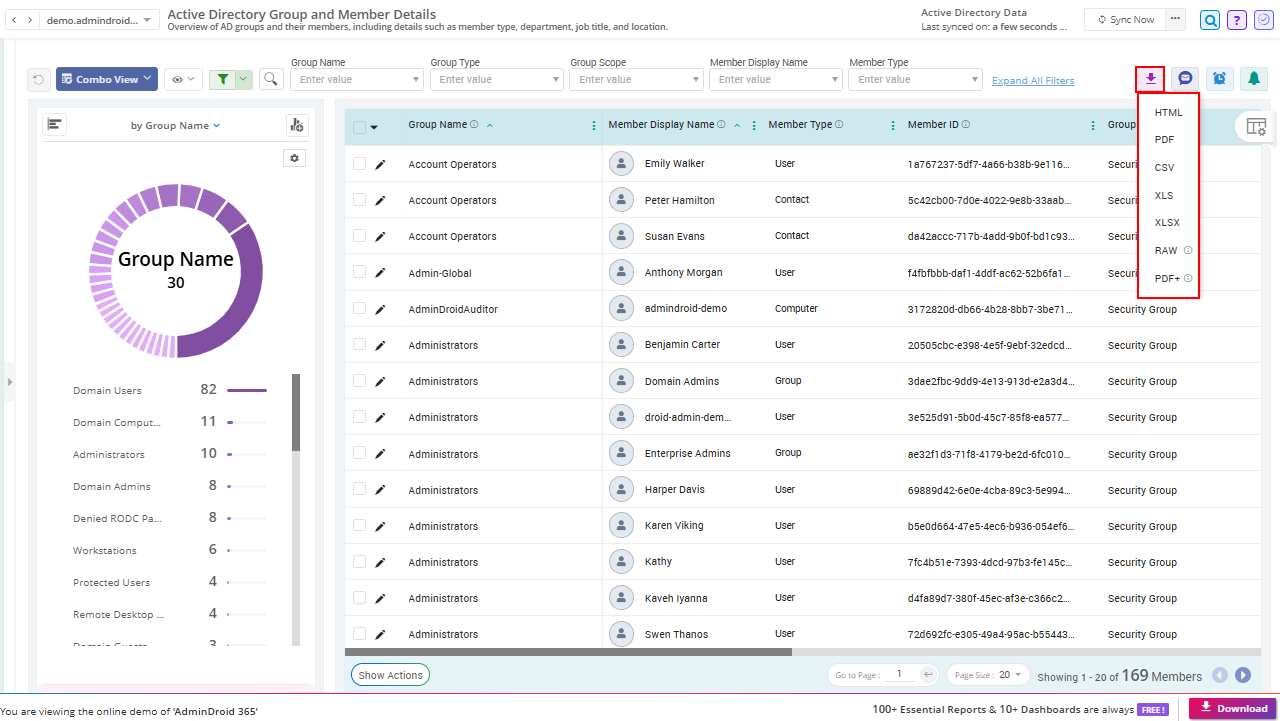The height and width of the screenshot is (721, 1280).
Task: Click the purple help question icon
Action: pyautogui.click(x=1237, y=20)
